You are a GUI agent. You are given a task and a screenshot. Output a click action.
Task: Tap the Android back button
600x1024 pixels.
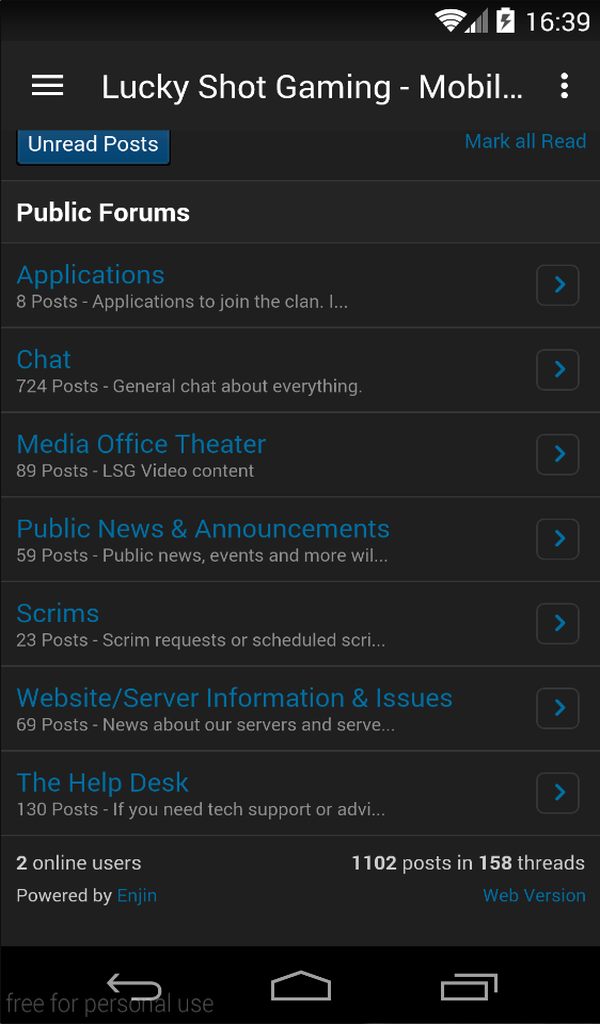point(134,987)
